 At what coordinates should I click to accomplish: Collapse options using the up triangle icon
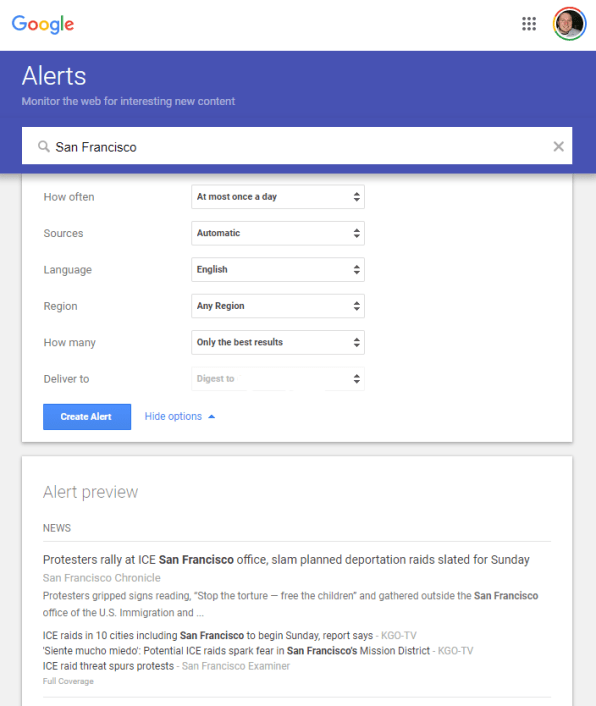(x=212, y=417)
